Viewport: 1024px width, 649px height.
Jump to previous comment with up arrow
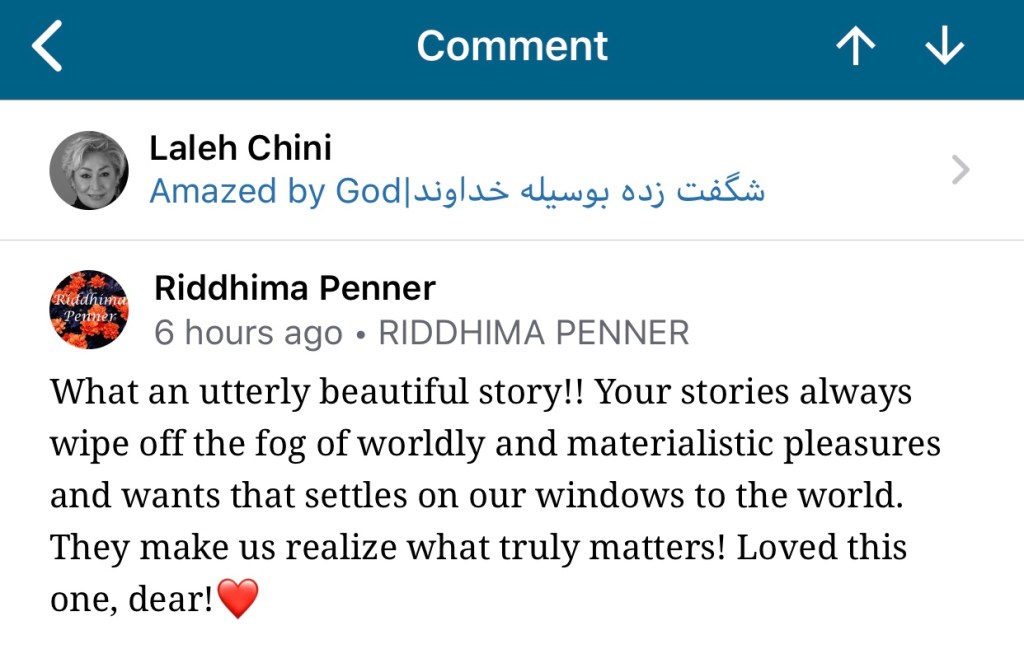tap(855, 47)
